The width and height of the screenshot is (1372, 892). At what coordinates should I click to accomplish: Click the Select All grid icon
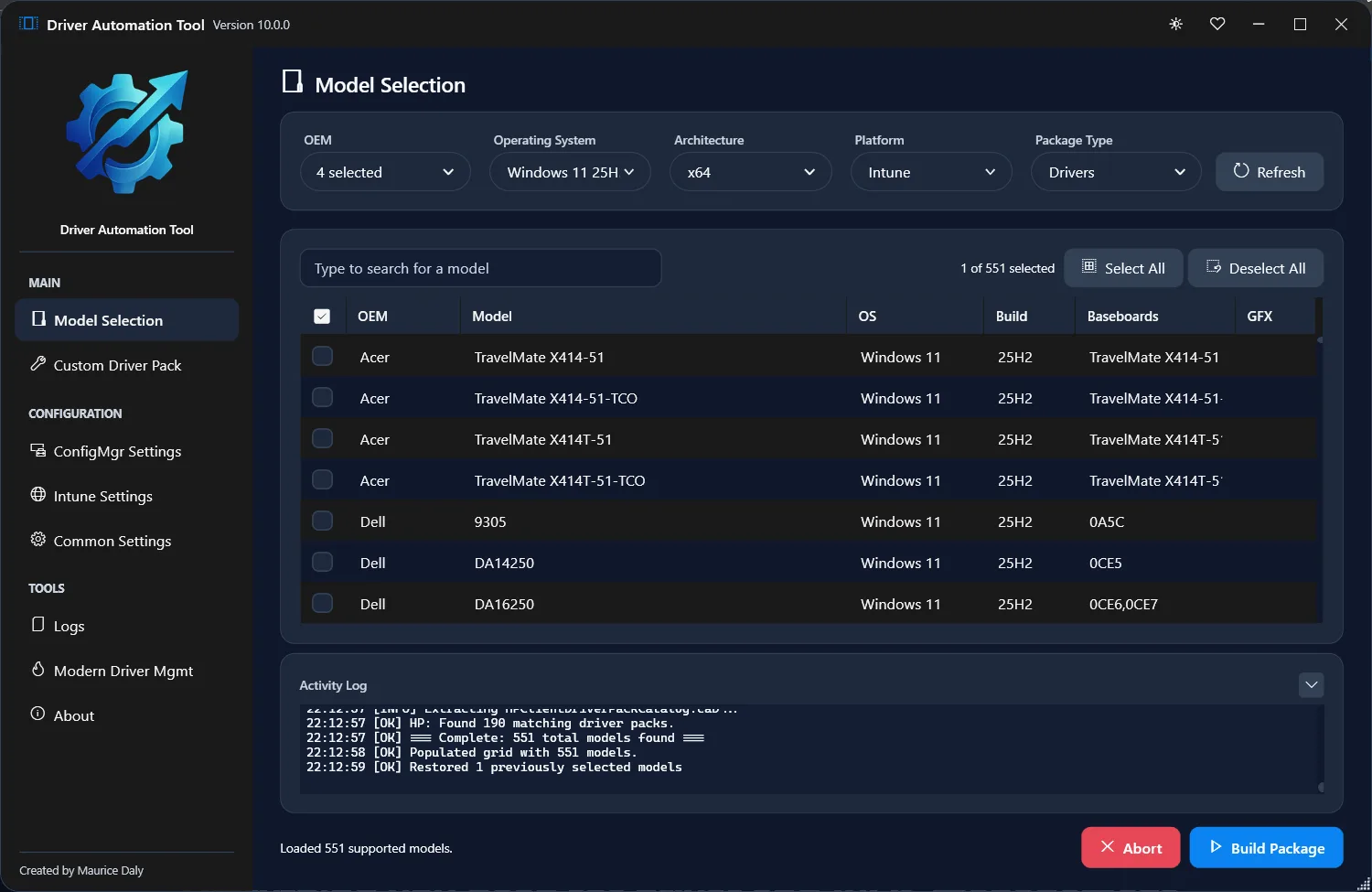(1089, 266)
